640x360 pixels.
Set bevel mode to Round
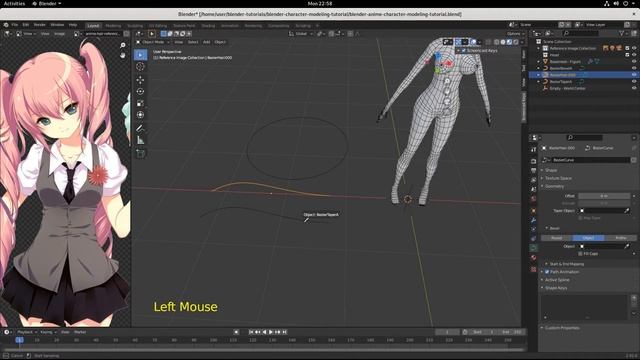[557, 238]
